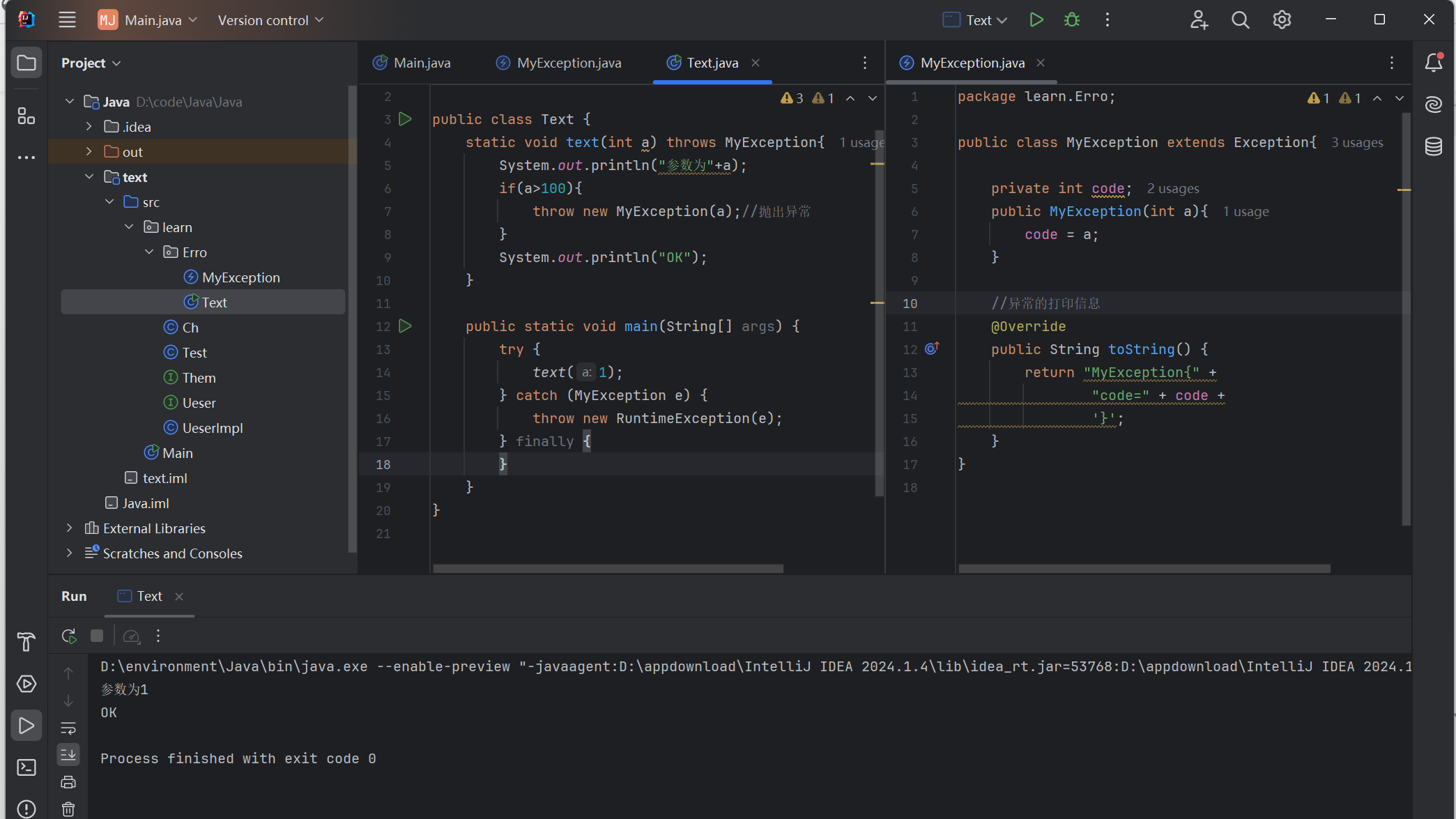Open Build hammer tool window
Screen dimensions: 1456x819
coord(26,642)
